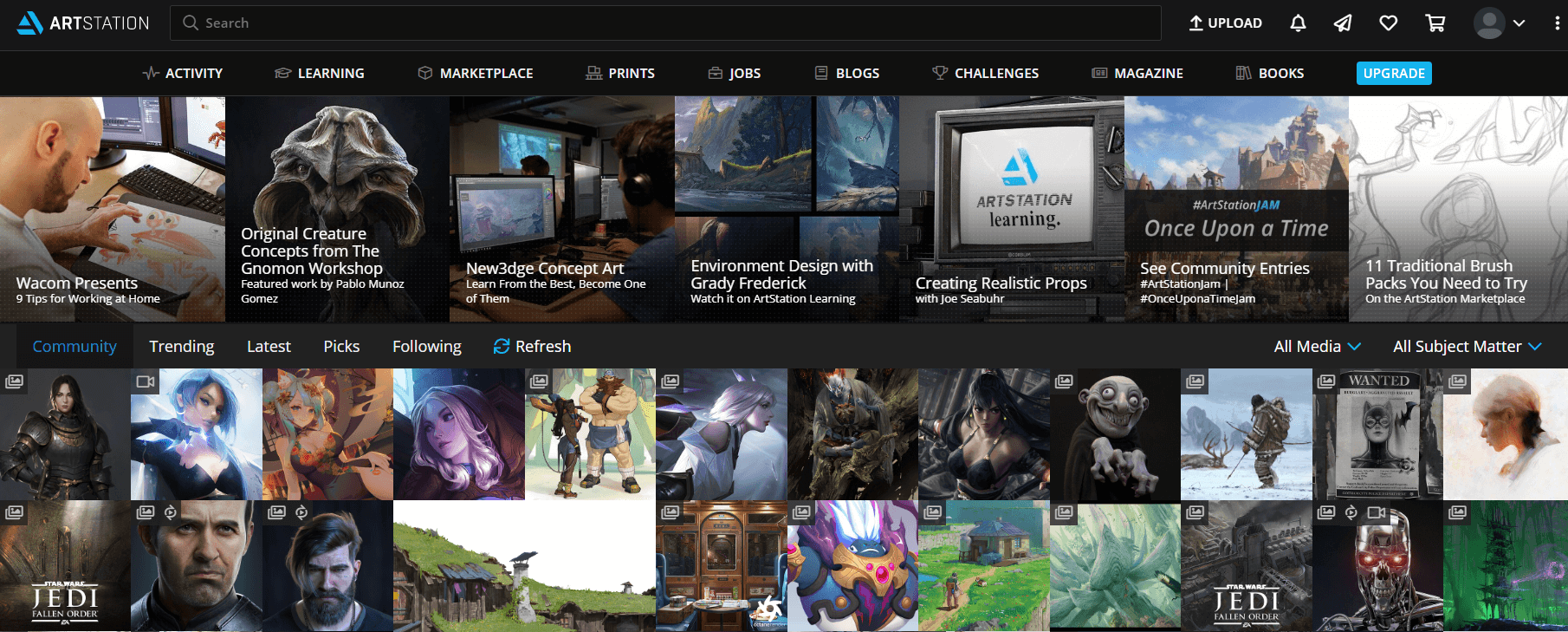Open the WANTED Catwoman poster artwork

[1377, 434]
